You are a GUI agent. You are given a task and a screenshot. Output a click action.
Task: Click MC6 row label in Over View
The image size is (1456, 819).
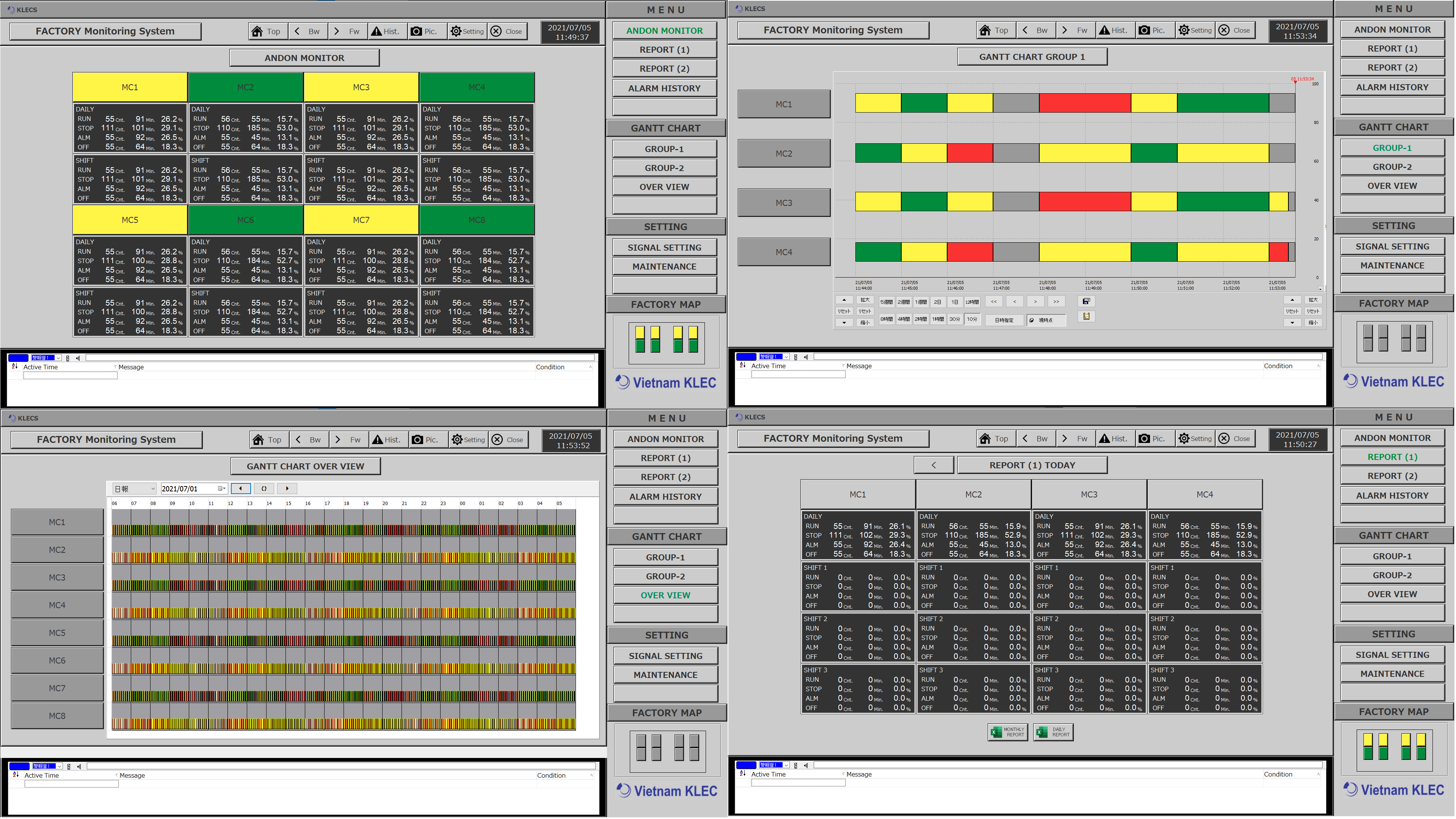click(x=57, y=661)
